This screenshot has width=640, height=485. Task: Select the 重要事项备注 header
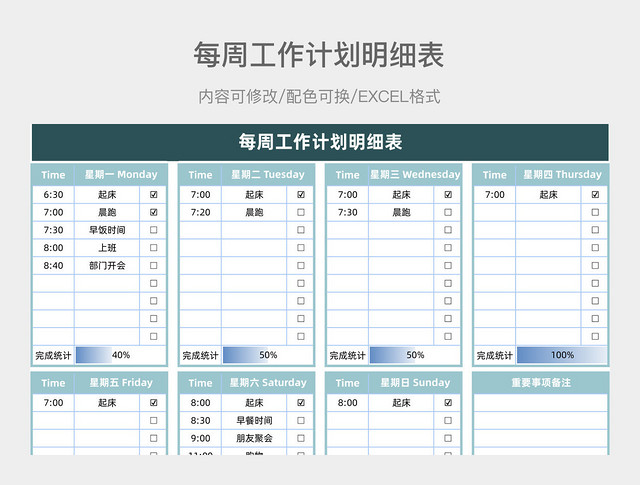pos(541,383)
